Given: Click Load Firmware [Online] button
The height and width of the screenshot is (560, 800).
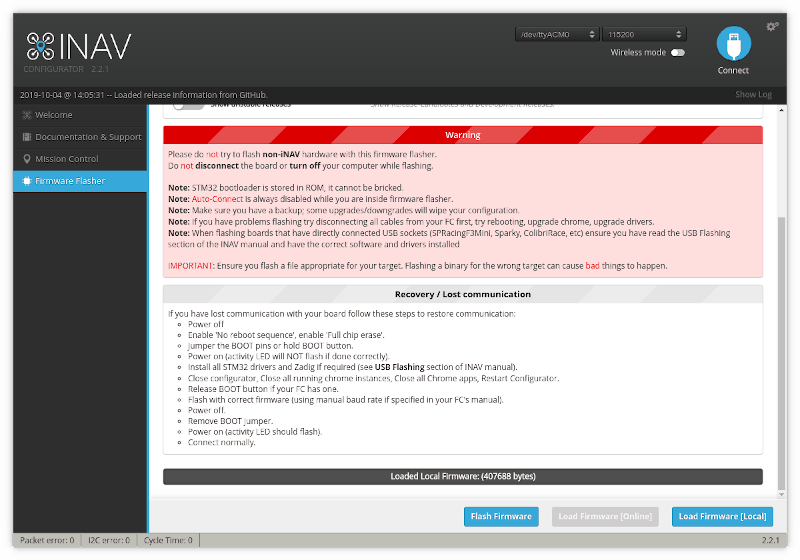Looking at the screenshot, I should pos(605,517).
